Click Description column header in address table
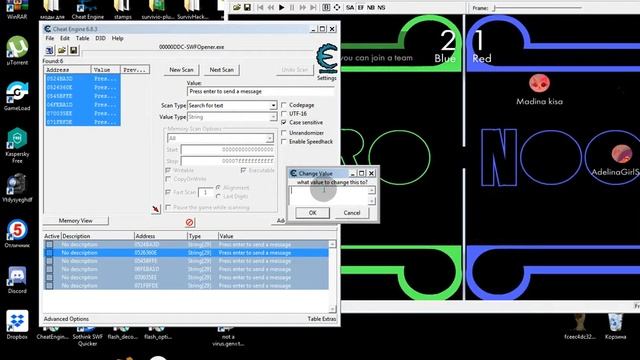The width and height of the screenshot is (640, 360). point(98,236)
